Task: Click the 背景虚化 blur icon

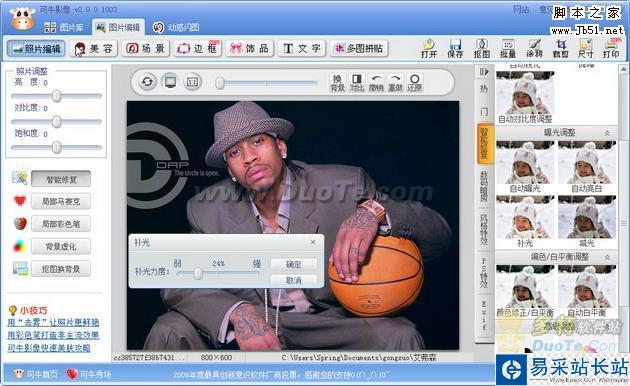Action: click(19, 245)
